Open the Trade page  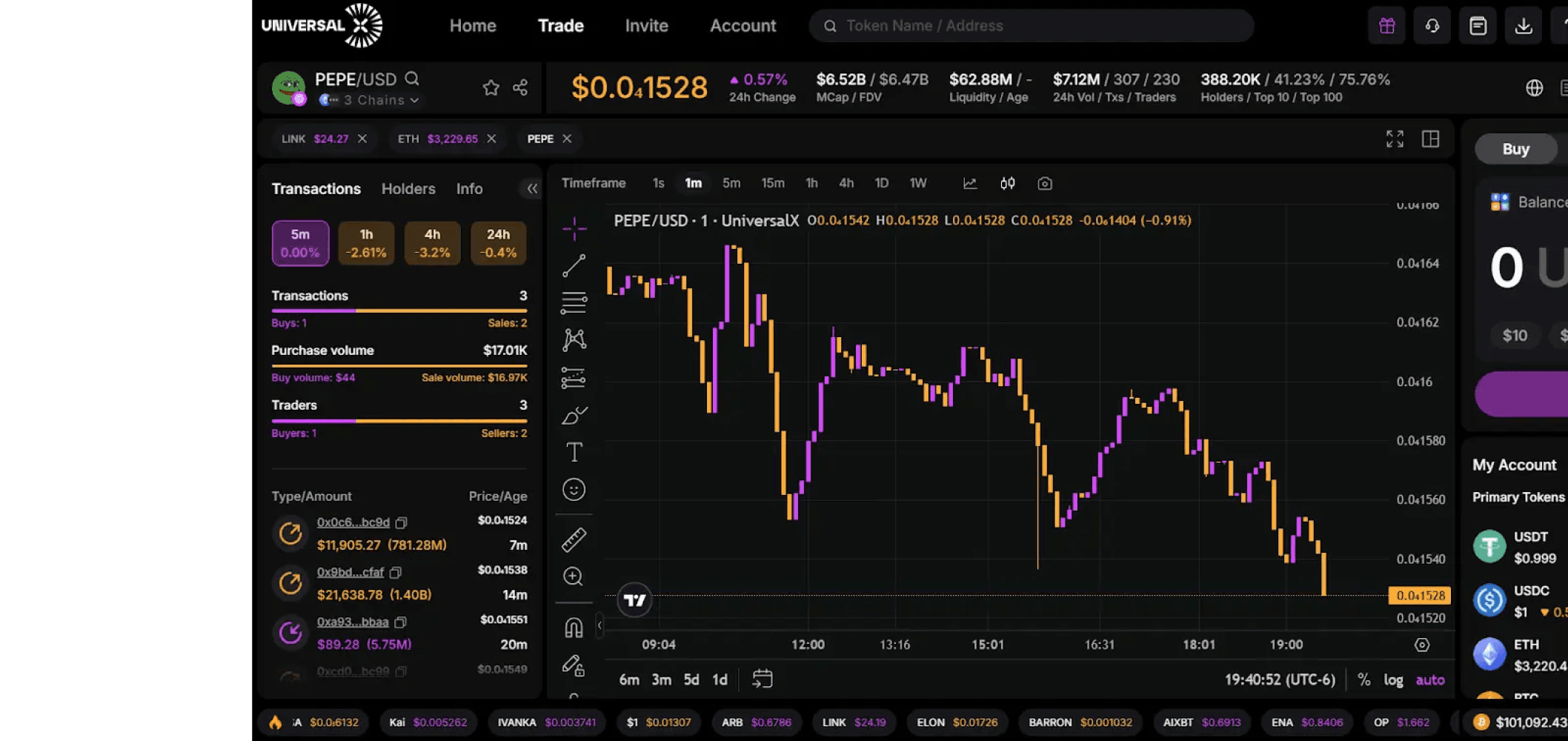coord(561,26)
